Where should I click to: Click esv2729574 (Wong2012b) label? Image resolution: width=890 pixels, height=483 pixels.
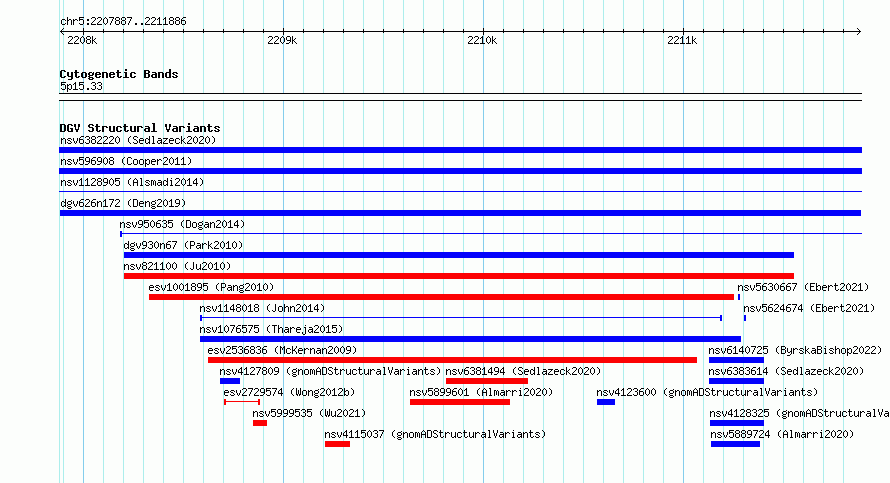[289, 392]
